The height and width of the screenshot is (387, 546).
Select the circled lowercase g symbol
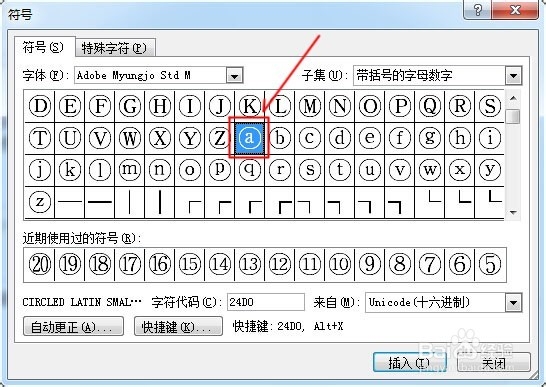[x=430, y=138]
